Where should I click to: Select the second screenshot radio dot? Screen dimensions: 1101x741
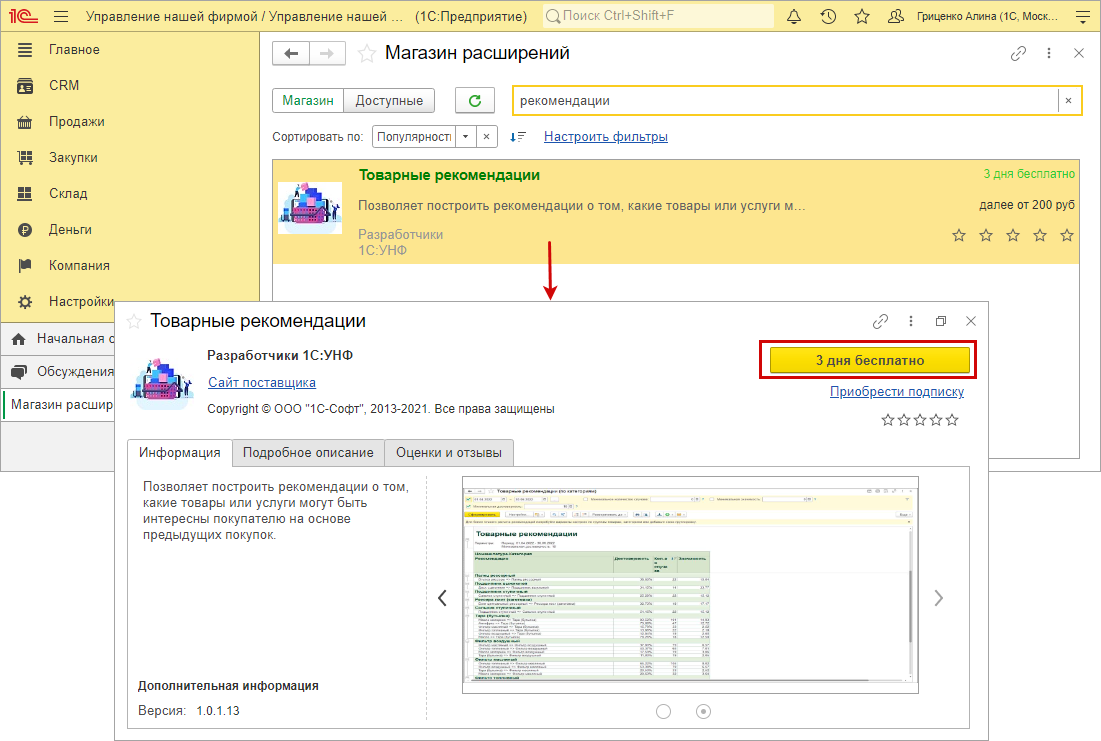703,712
